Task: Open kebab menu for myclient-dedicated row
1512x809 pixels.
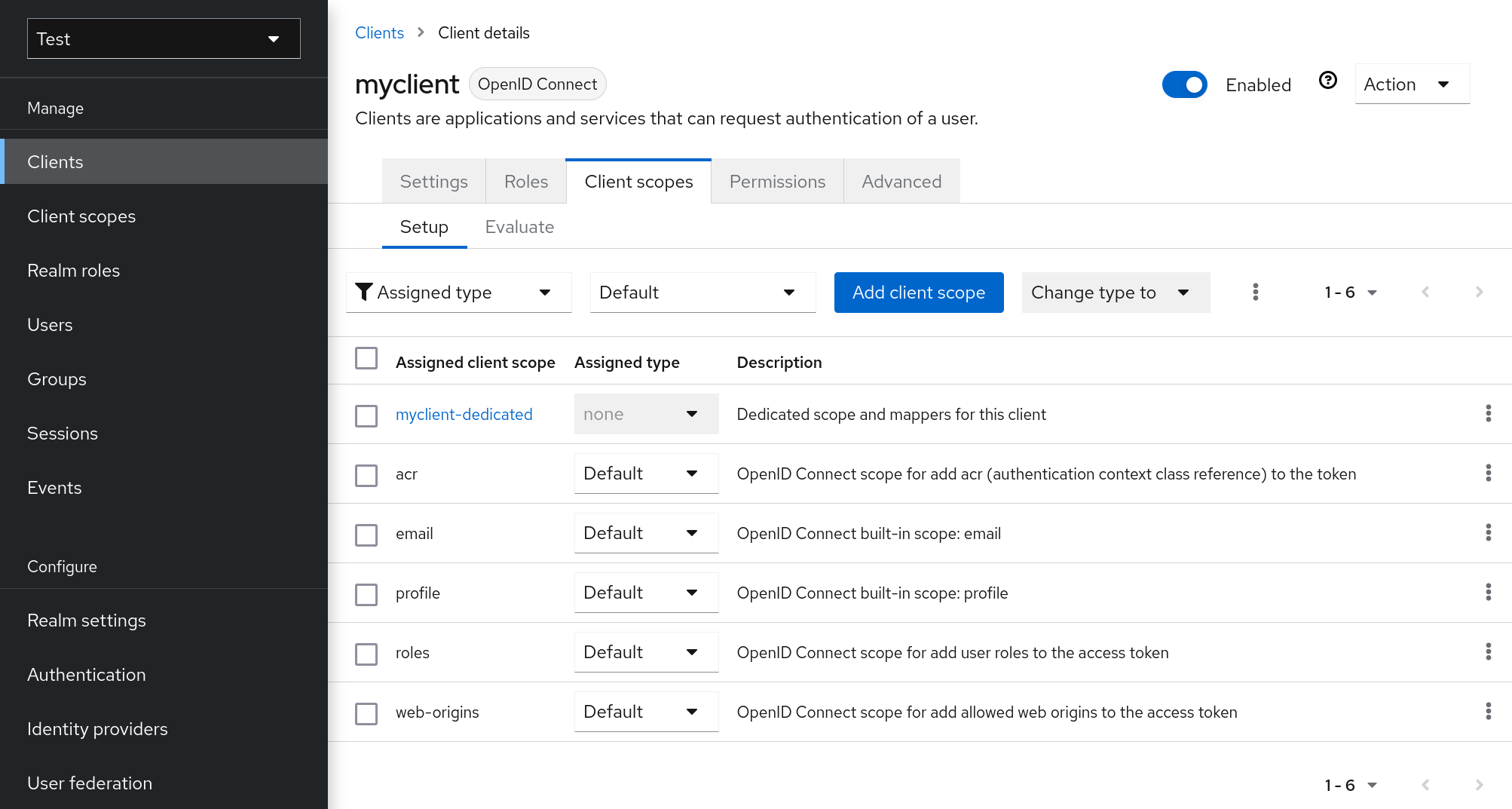Action: click(1488, 414)
